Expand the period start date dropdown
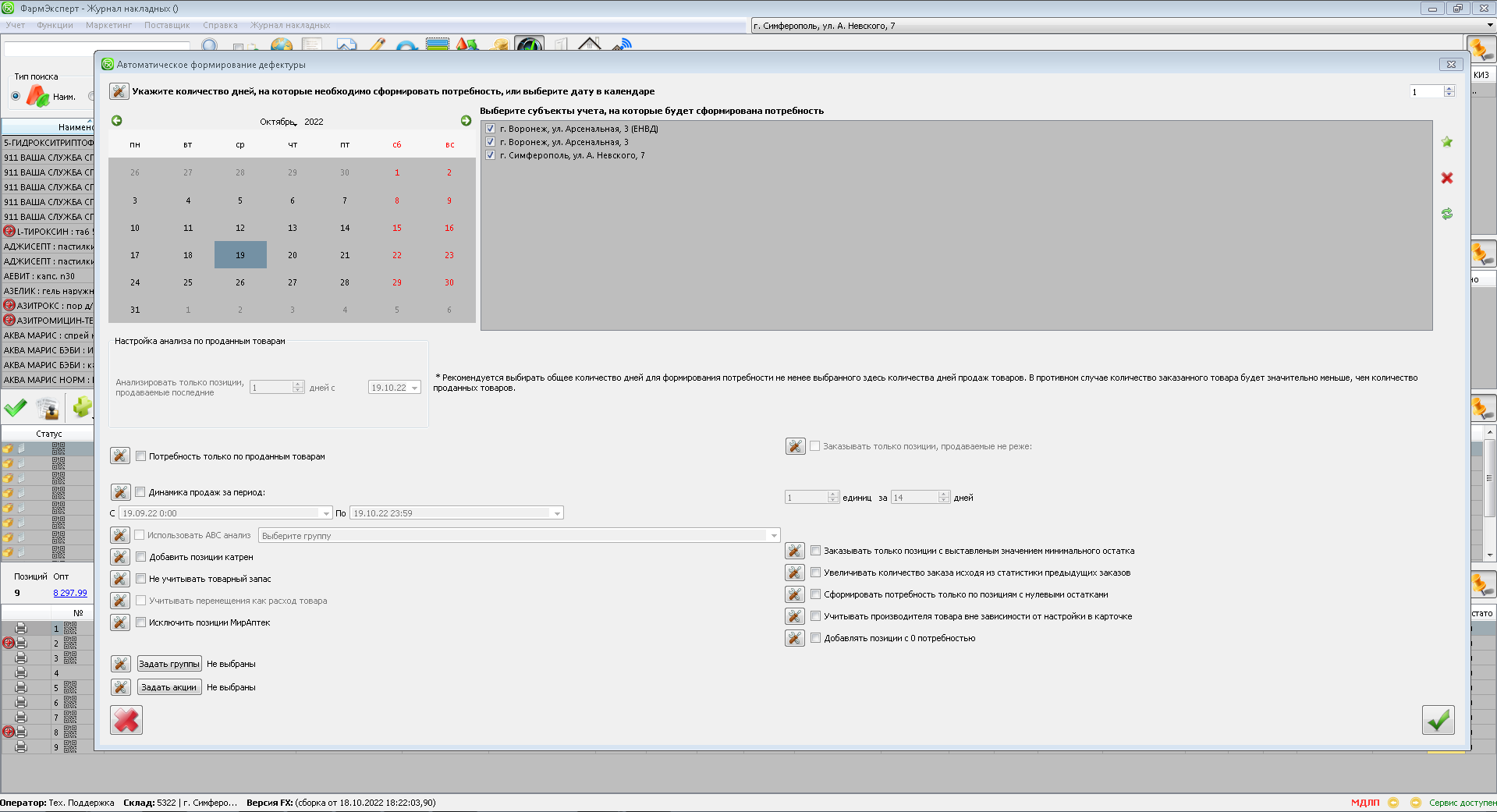1497x812 pixels. tap(326, 513)
